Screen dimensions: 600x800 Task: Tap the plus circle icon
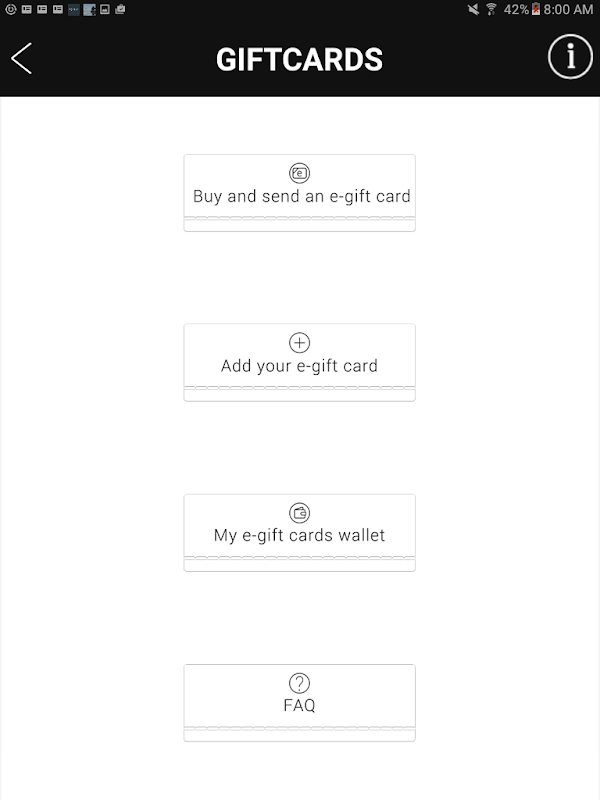[x=299, y=343]
